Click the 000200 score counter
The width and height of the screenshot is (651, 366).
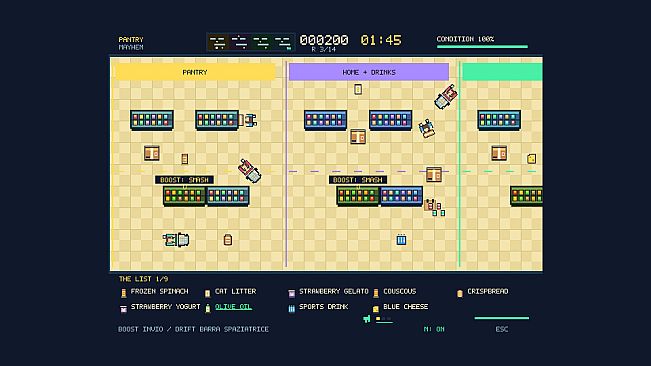[324, 40]
